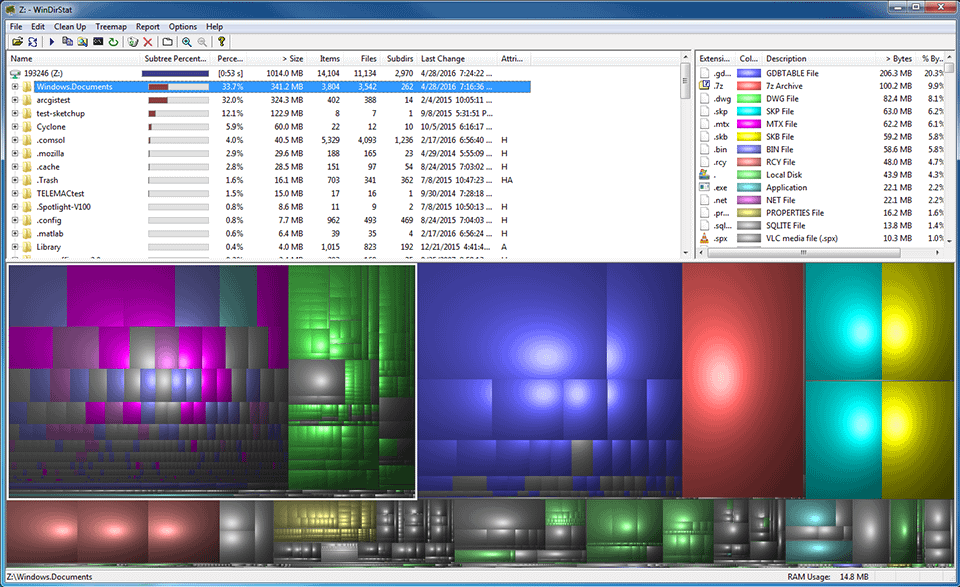Click the folder icon of arcgistest row
This screenshot has height=587, width=960.
click(x=27, y=100)
